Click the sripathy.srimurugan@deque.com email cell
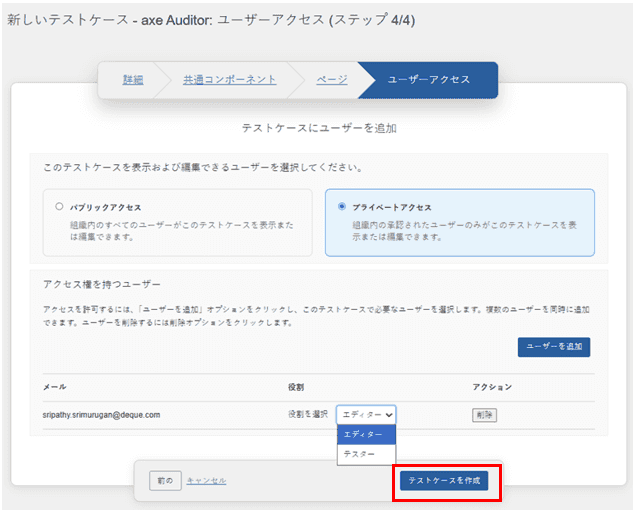The height and width of the screenshot is (511, 633). tap(102, 414)
